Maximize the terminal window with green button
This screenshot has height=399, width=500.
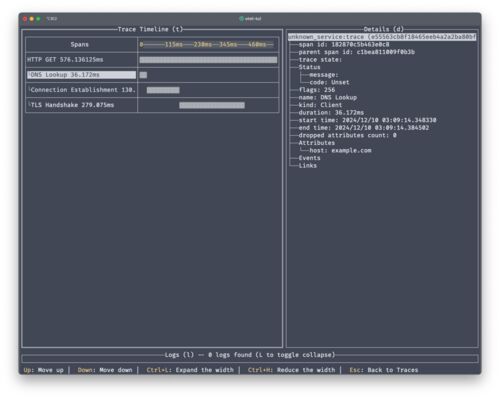click(38, 19)
